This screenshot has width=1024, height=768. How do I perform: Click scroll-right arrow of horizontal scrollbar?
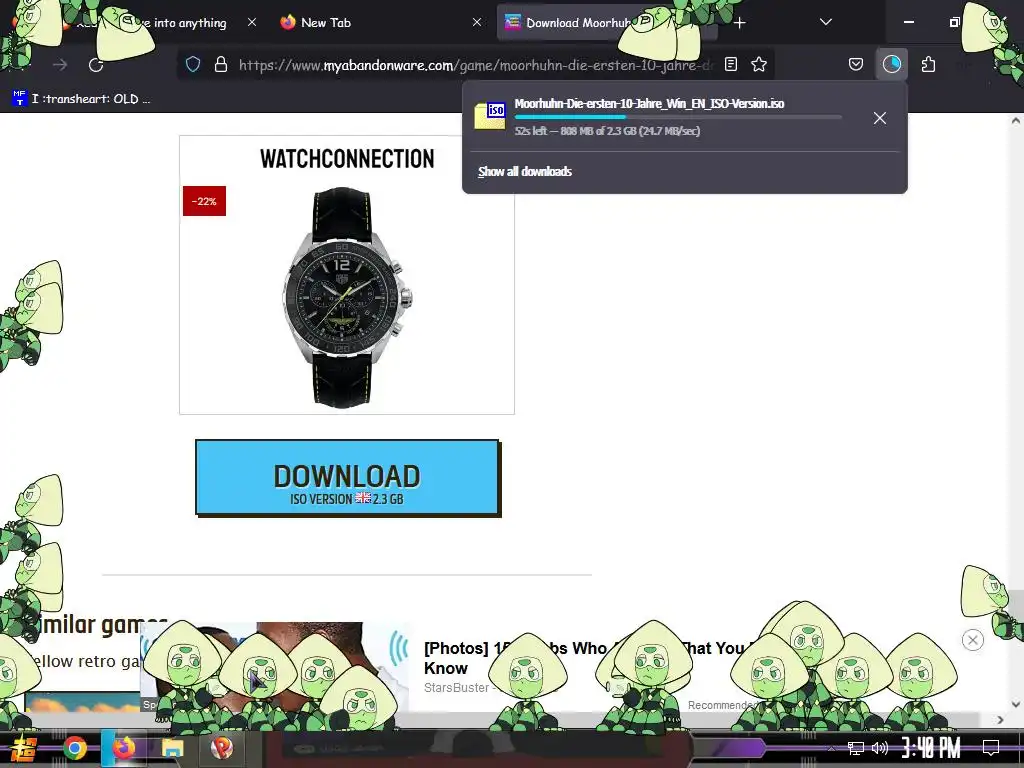(1000, 720)
